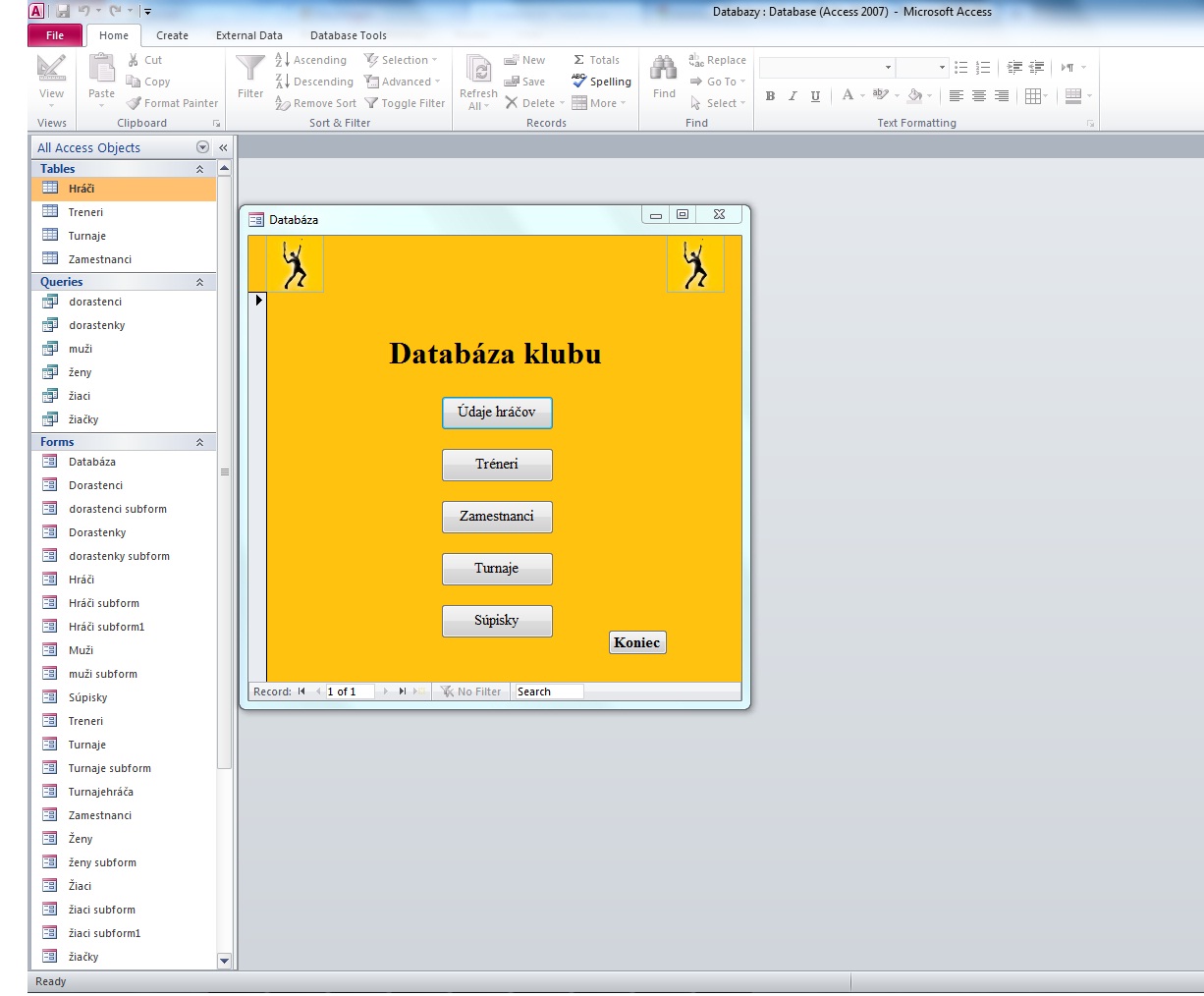Click the Refresh All icon
This screenshot has height=996, width=1204.
[478, 70]
